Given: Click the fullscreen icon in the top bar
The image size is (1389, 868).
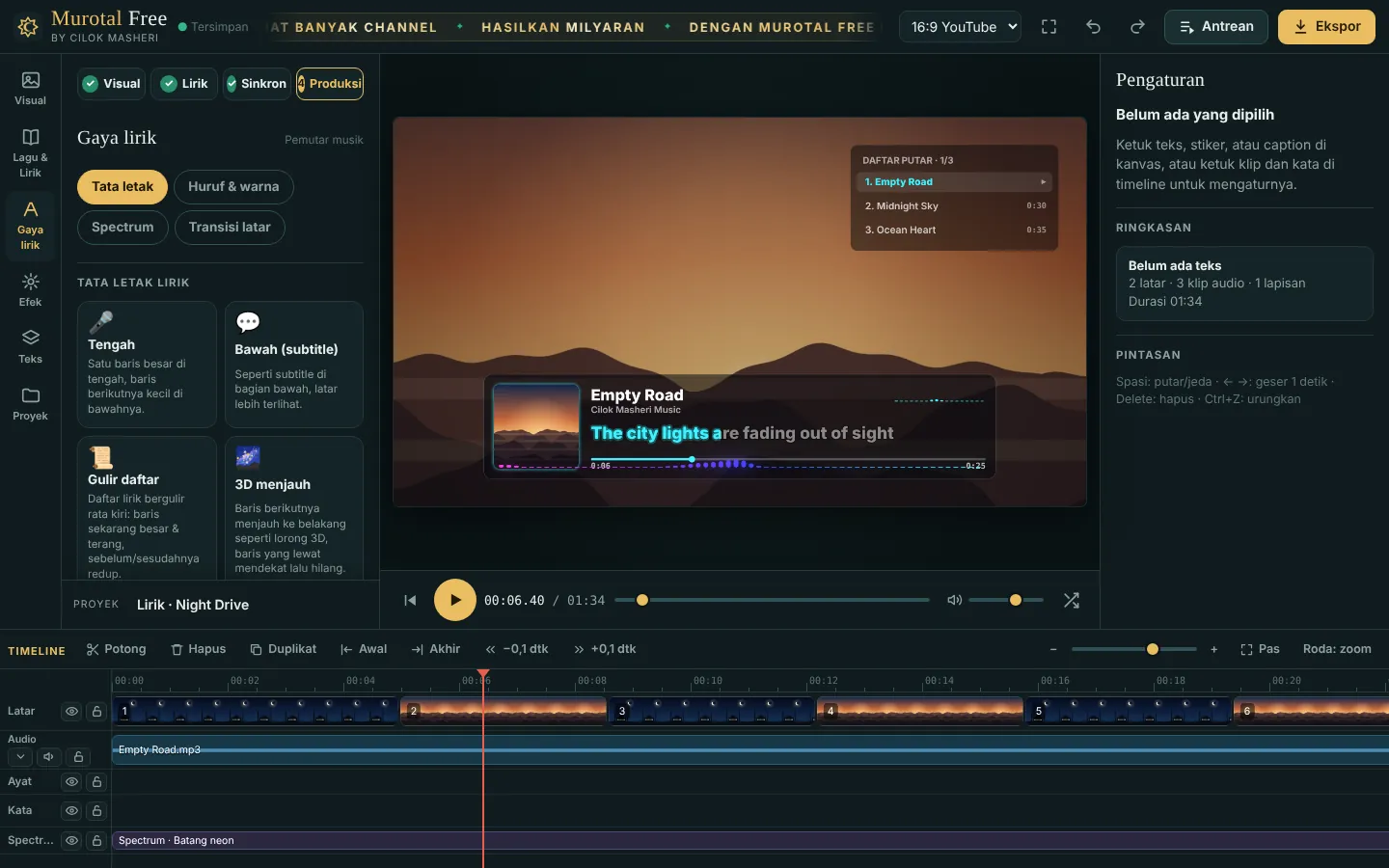Looking at the screenshot, I should pyautogui.click(x=1049, y=27).
